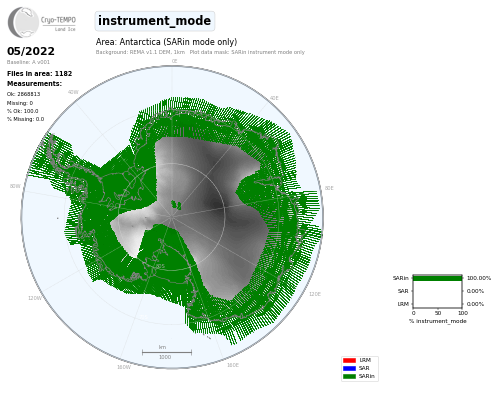Viewport: 492px width, 410px height.
Task: Click the 05/2022 date label
Action: click(x=31, y=51)
